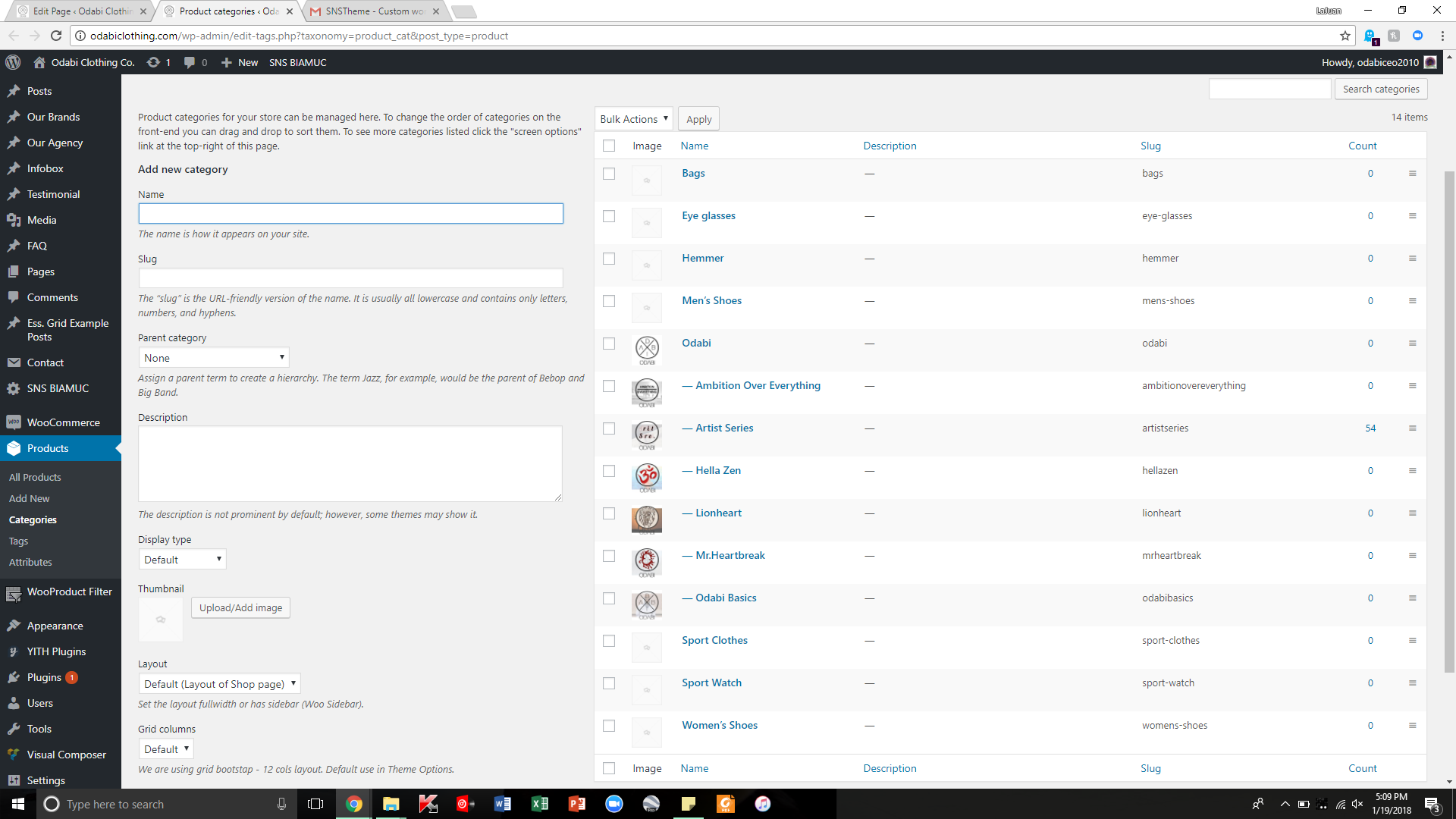The height and width of the screenshot is (819, 1456).
Task: Click the WordPress logo in admin bar
Action: click(x=13, y=62)
